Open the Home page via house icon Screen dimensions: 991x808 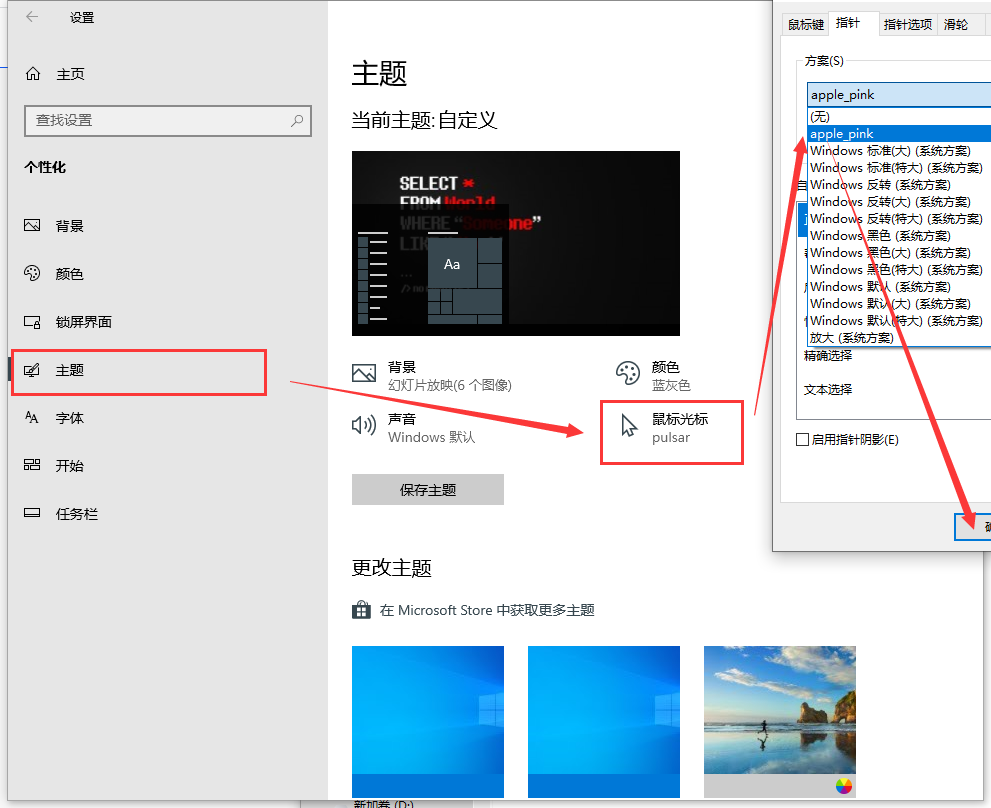tap(33, 74)
